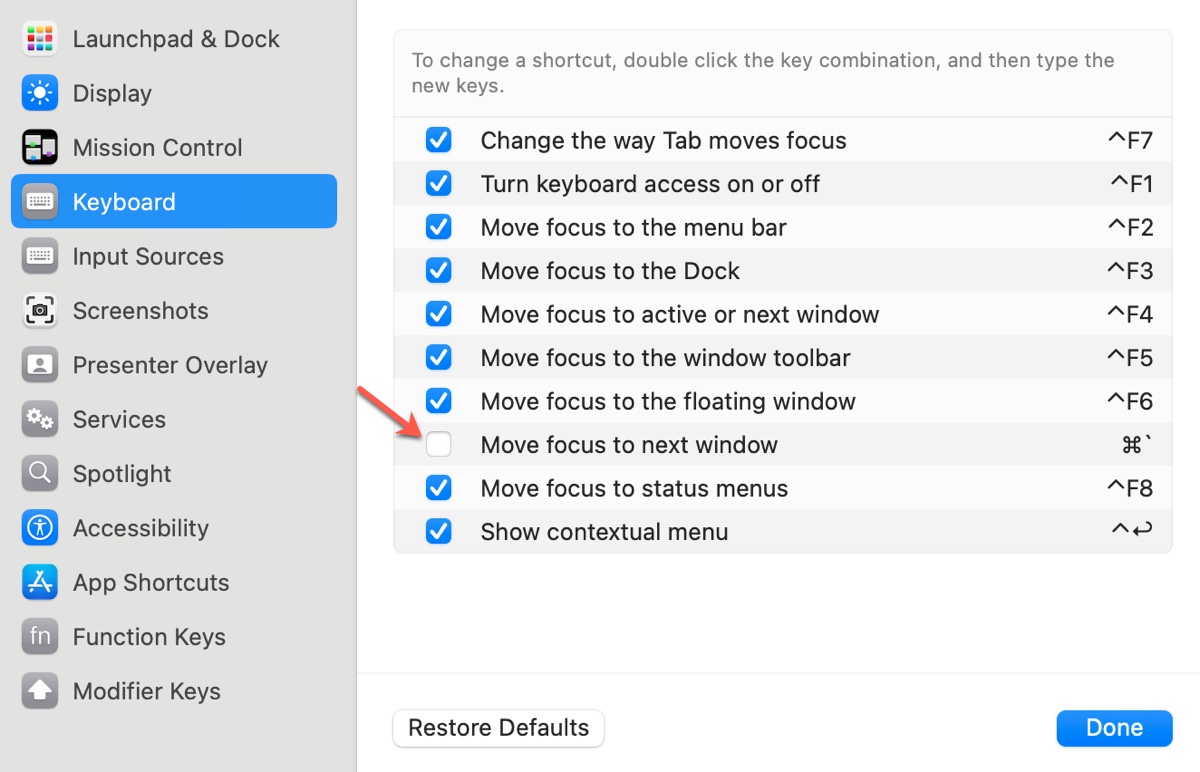Select the Screenshots camera icon
The width and height of the screenshot is (1200, 772).
[40, 311]
